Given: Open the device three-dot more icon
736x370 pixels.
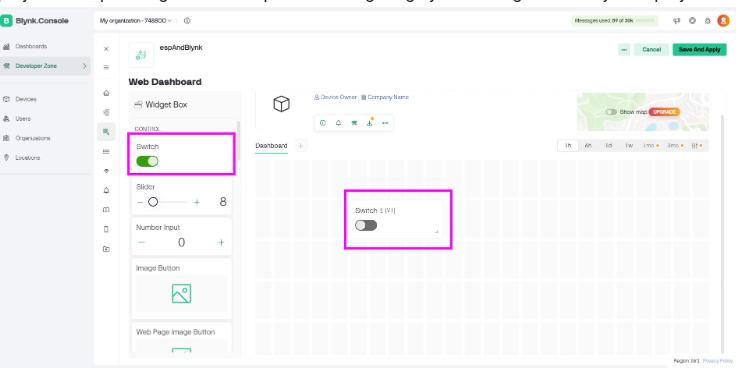Looking at the screenshot, I should click(x=385, y=123).
